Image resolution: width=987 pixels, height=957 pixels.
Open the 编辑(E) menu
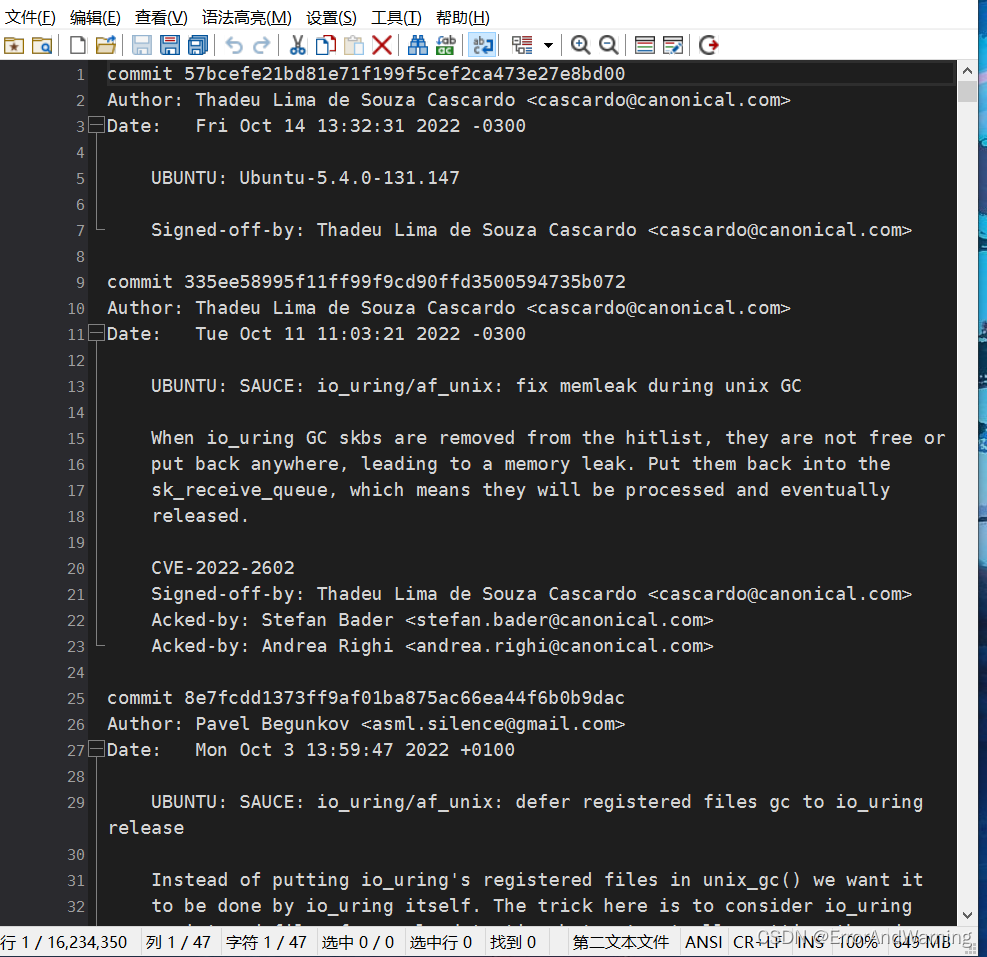pos(95,17)
